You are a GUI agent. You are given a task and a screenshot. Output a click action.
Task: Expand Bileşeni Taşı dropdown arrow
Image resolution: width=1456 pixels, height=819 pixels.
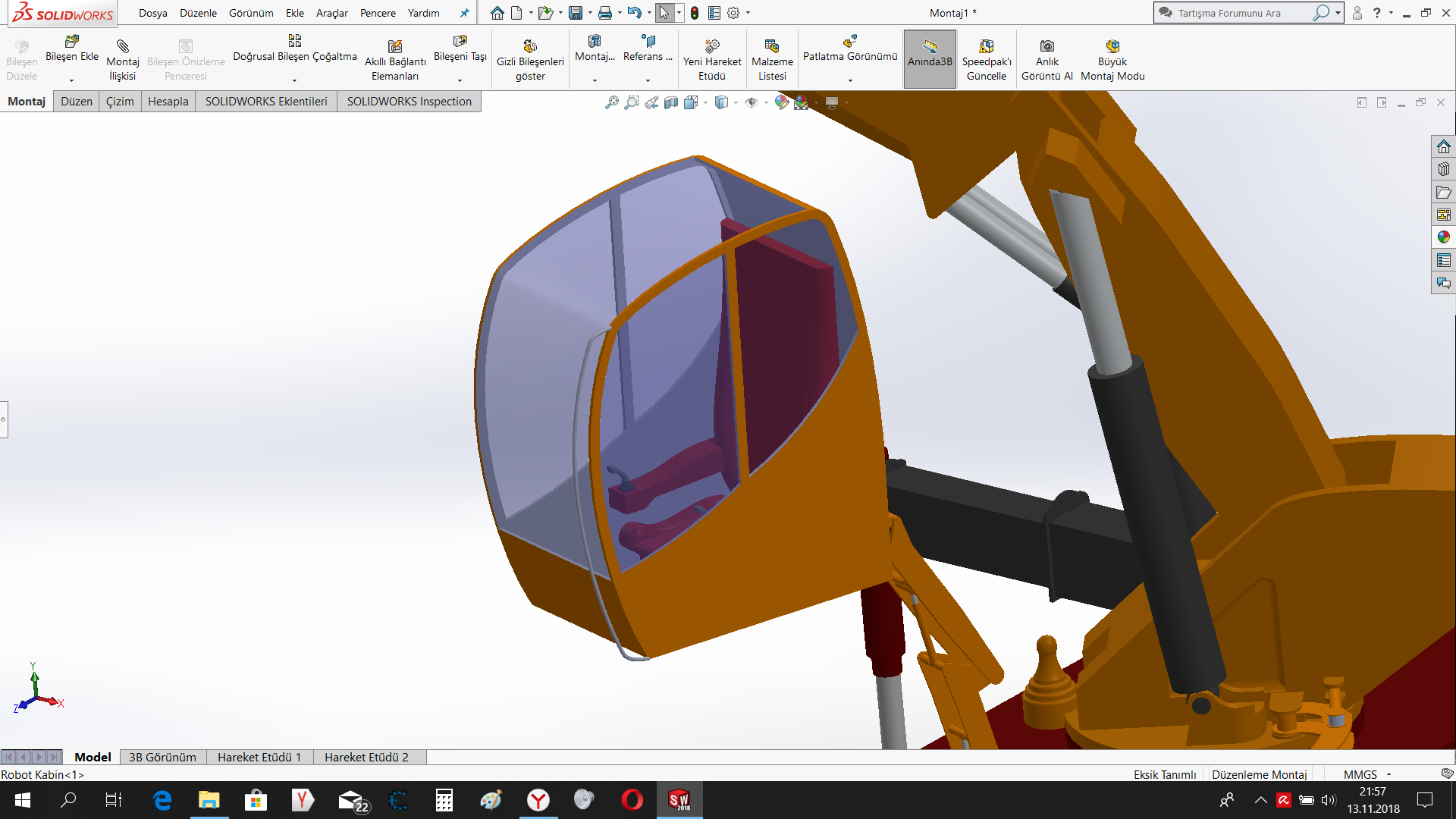(x=460, y=80)
